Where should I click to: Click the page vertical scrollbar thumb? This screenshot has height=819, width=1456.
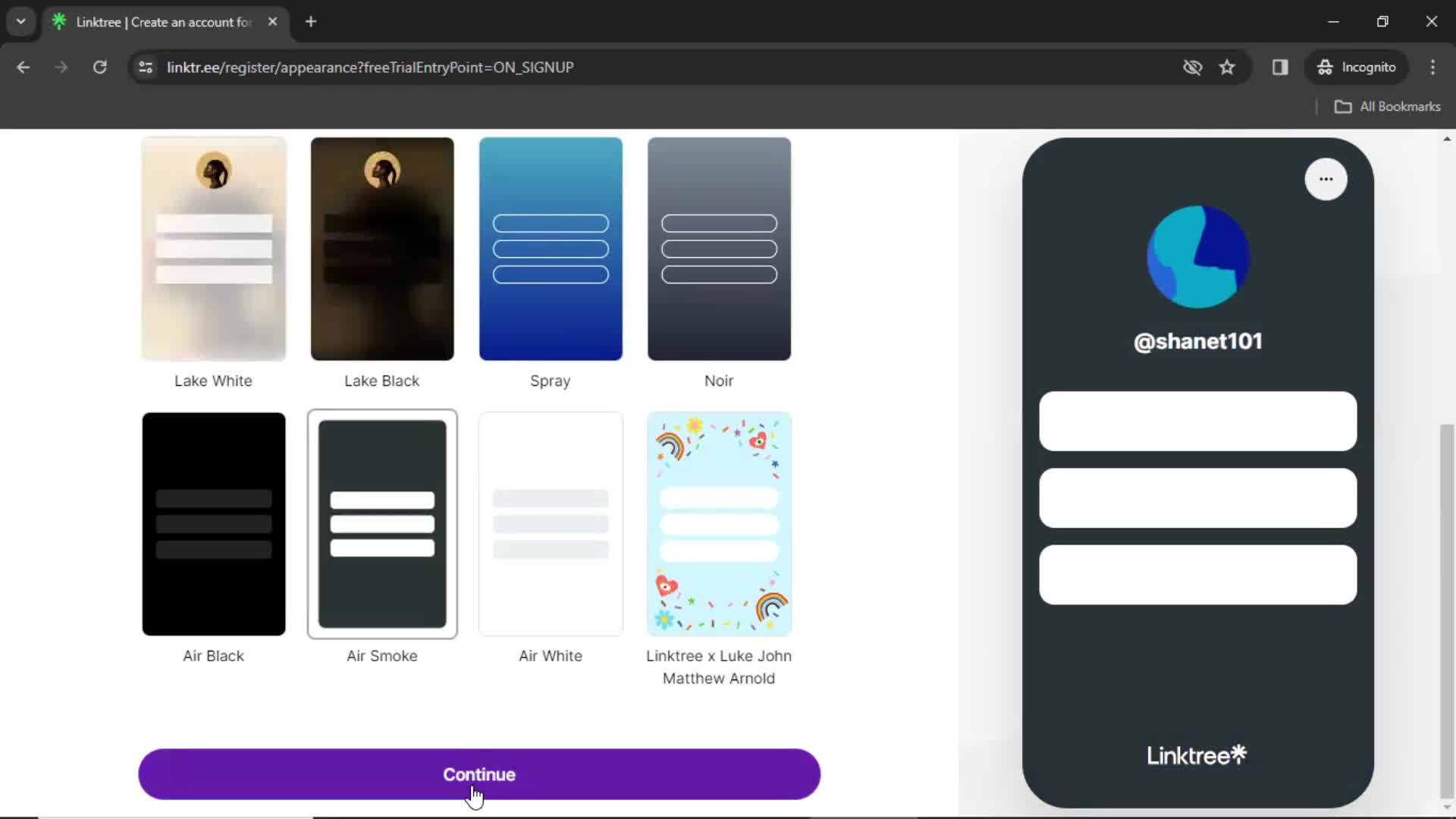point(1447,610)
